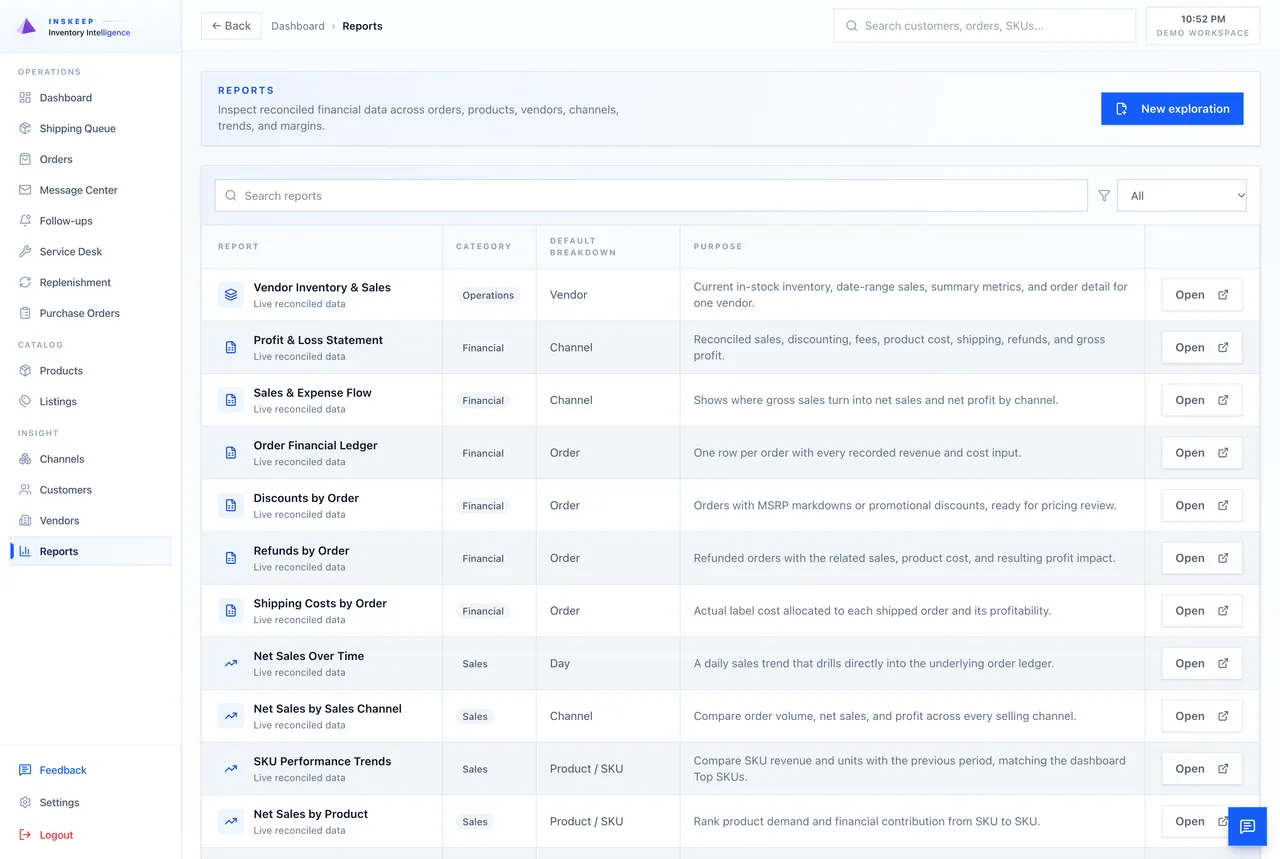Click the Net Sales by Sales Channel trend icon
The image size is (1280, 859).
pos(231,716)
